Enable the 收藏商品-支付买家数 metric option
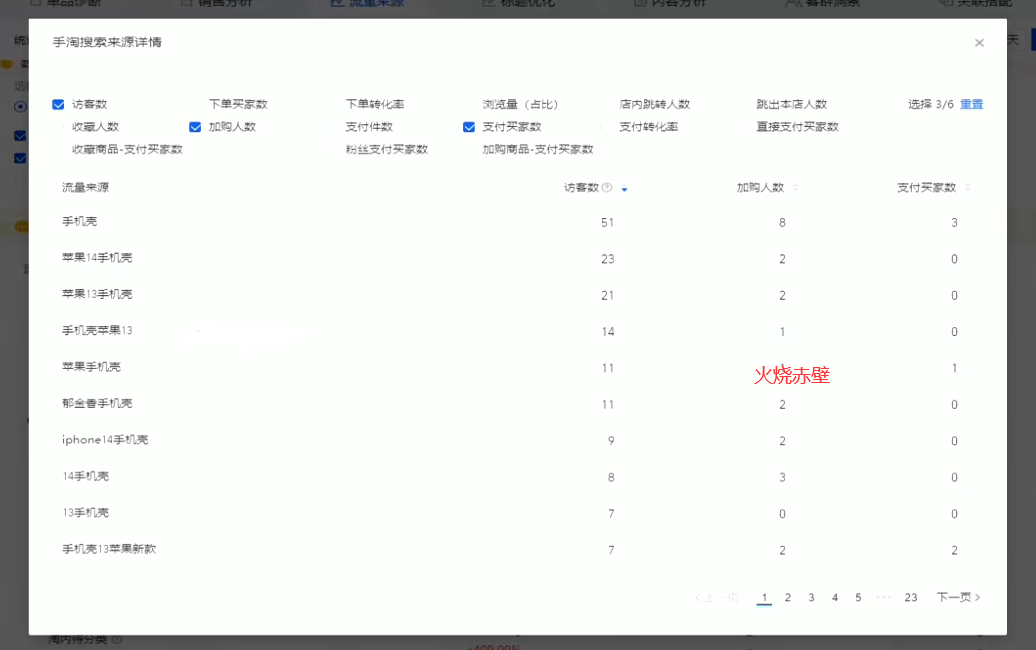1036x650 pixels. 127,149
